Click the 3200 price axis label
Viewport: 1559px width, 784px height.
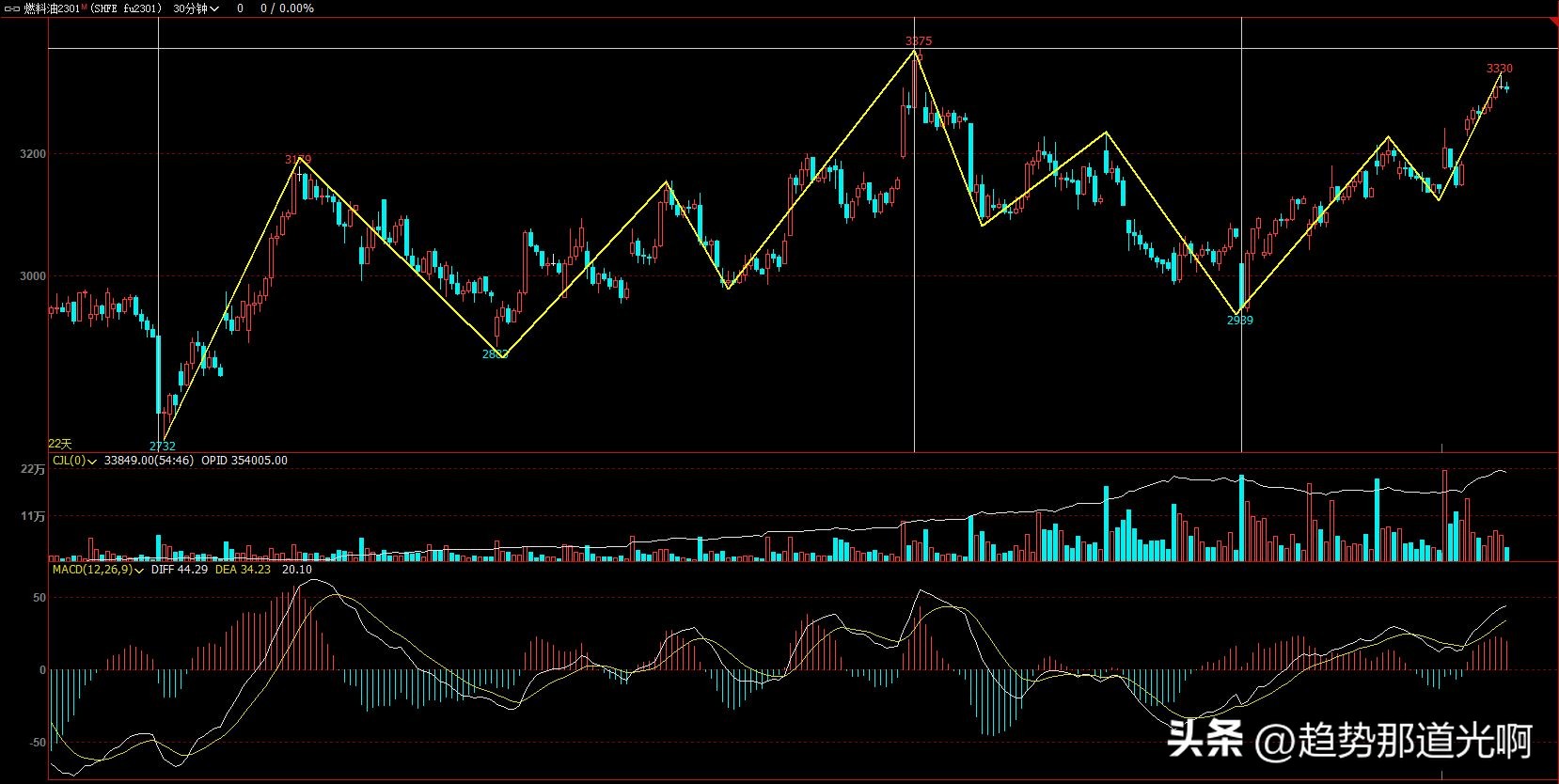click(33, 154)
